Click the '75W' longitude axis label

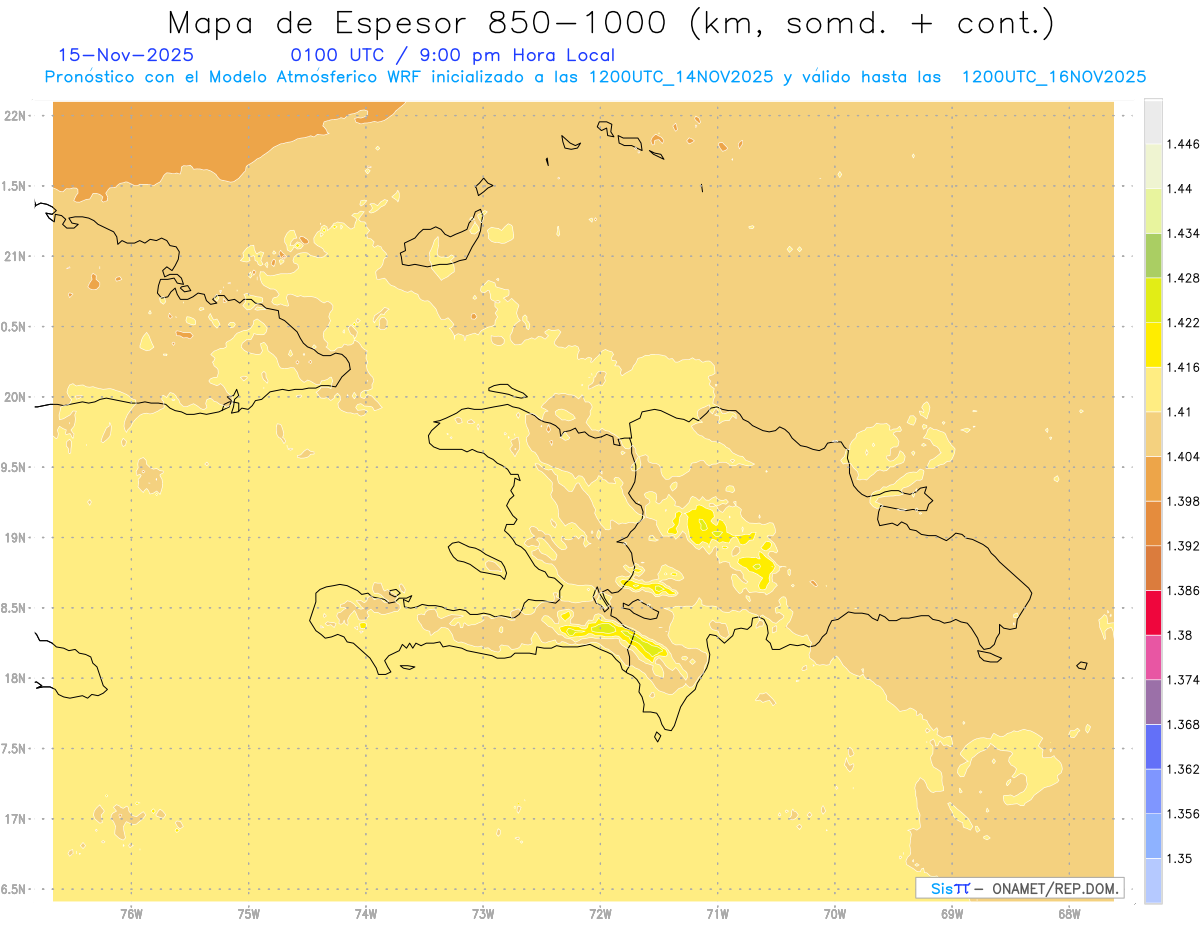[249, 914]
